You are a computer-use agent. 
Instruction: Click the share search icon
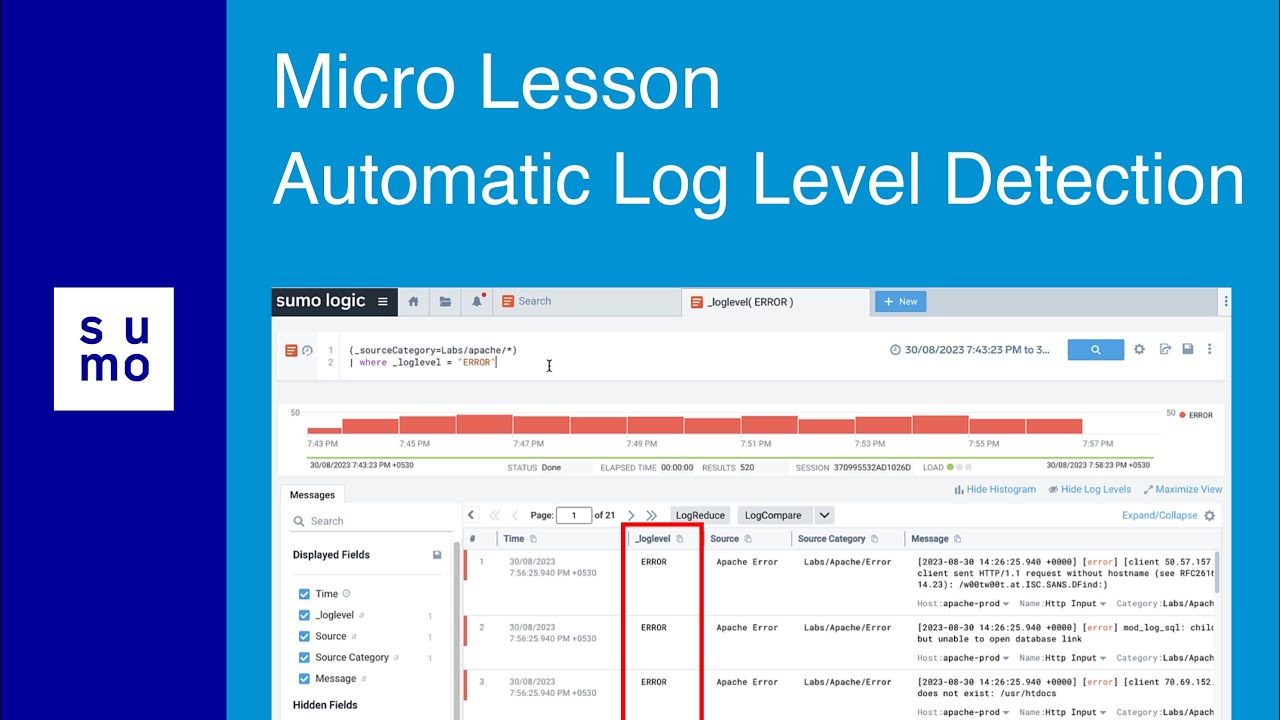(1165, 349)
